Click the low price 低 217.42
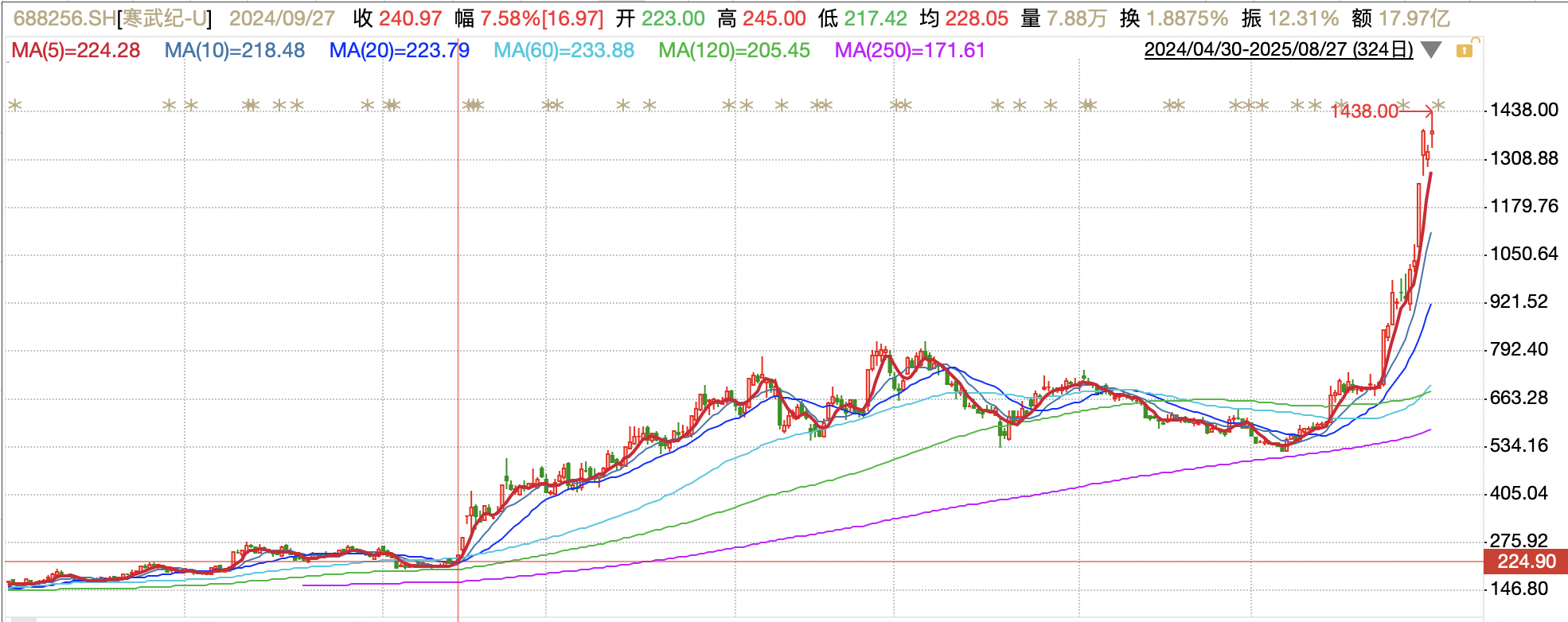1568x622 pixels. coord(863,18)
